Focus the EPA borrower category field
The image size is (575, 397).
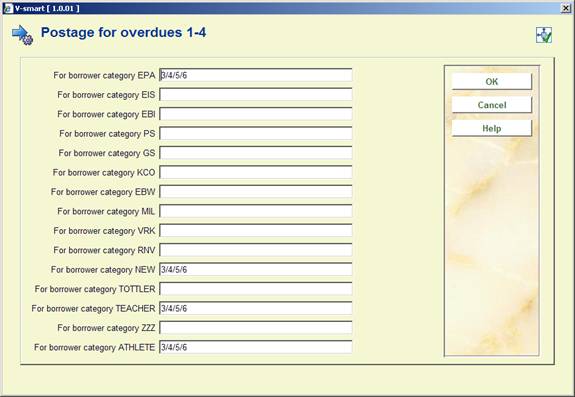pos(256,75)
